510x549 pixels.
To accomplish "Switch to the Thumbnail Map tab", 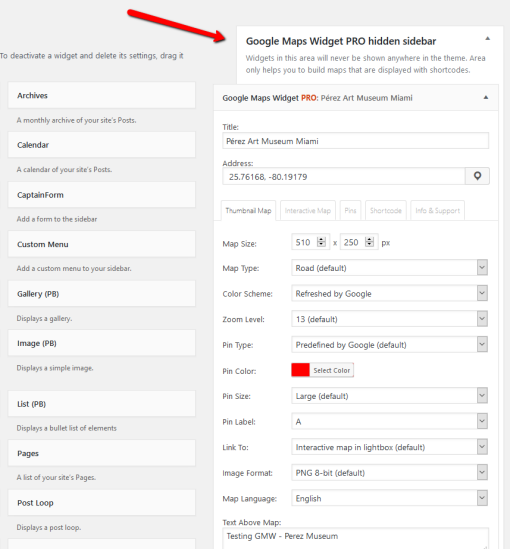I will [x=248, y=210].
